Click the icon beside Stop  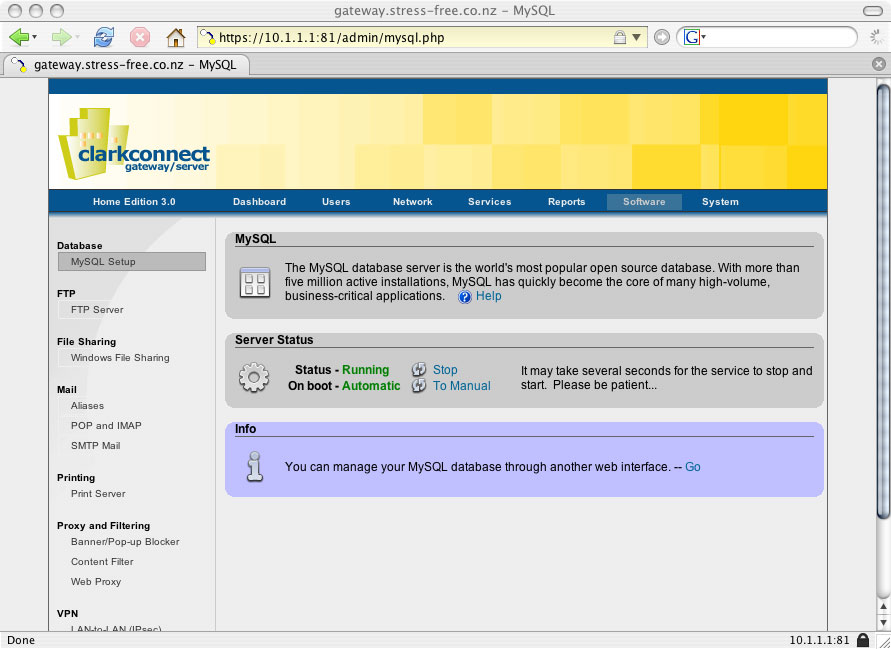point(419,369)
